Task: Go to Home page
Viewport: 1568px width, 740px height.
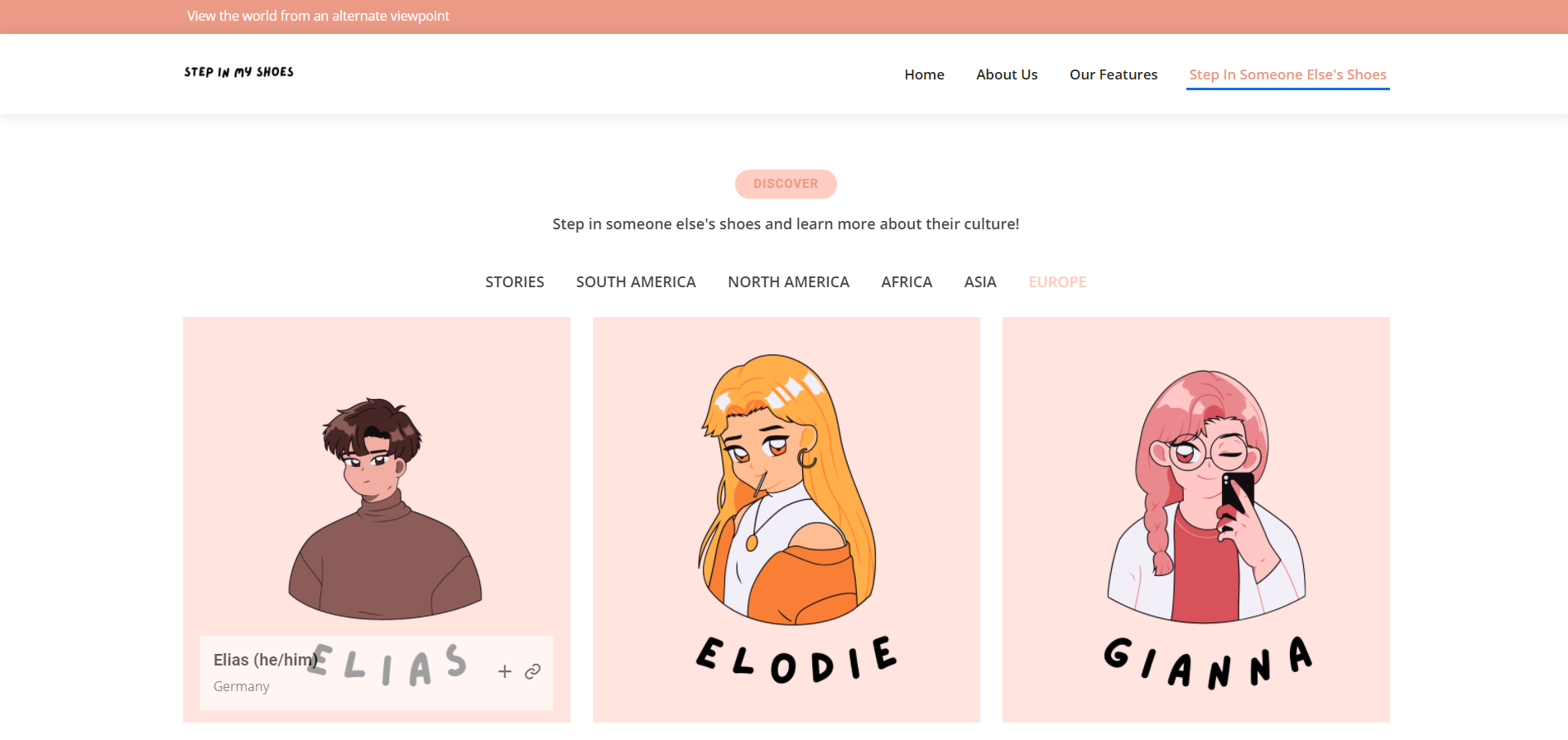Action: (x=924, y=74)
